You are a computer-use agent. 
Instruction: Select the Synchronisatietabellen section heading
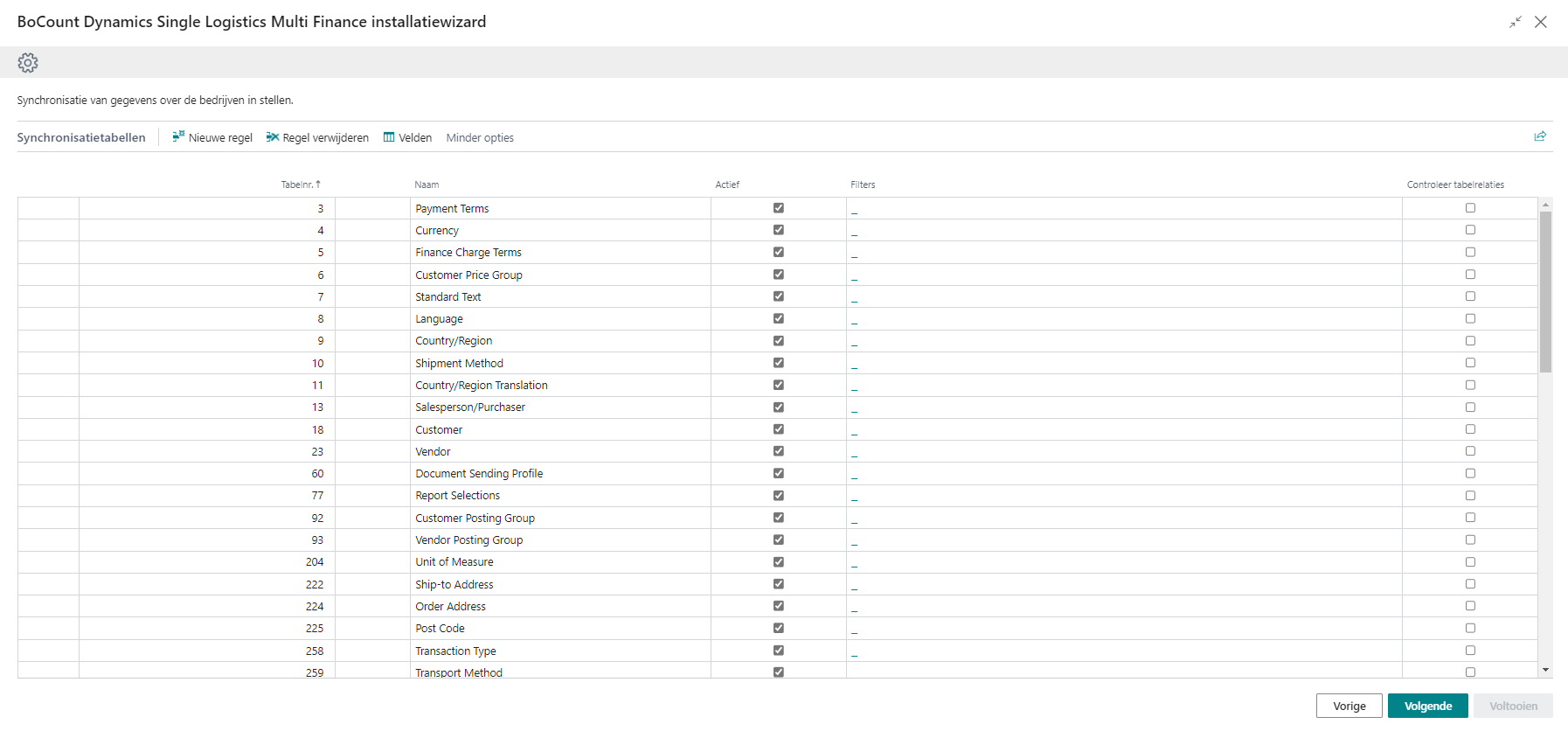[81, 138]
